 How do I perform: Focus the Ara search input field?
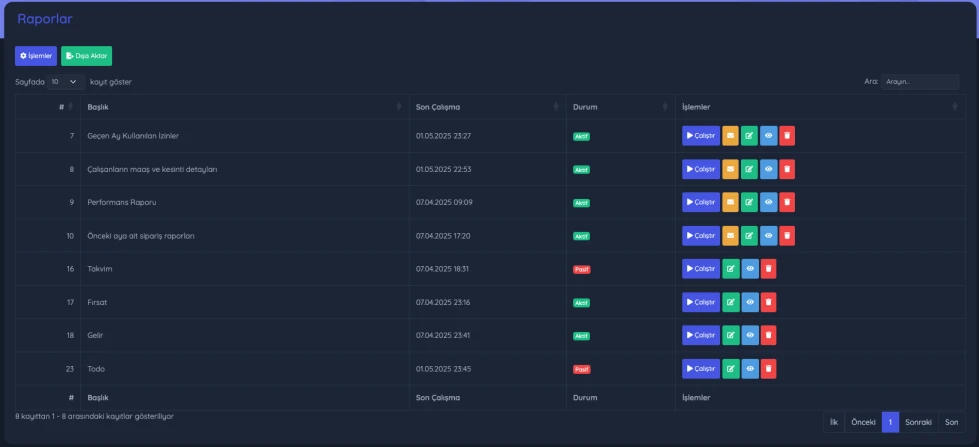[920, 82]
